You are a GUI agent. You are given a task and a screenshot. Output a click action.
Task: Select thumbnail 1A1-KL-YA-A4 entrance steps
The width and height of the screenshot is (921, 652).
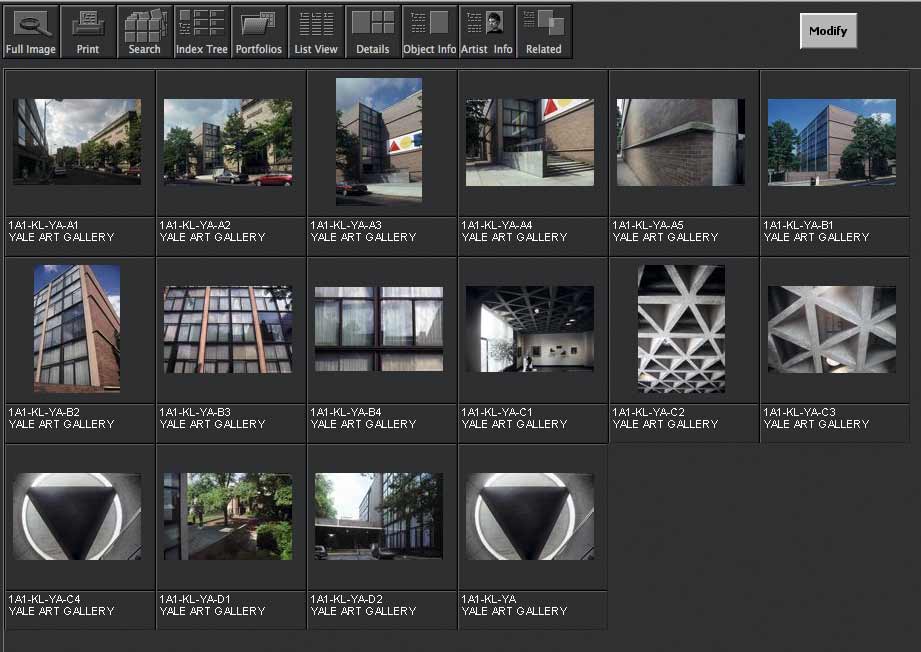(x=530, y=142)
